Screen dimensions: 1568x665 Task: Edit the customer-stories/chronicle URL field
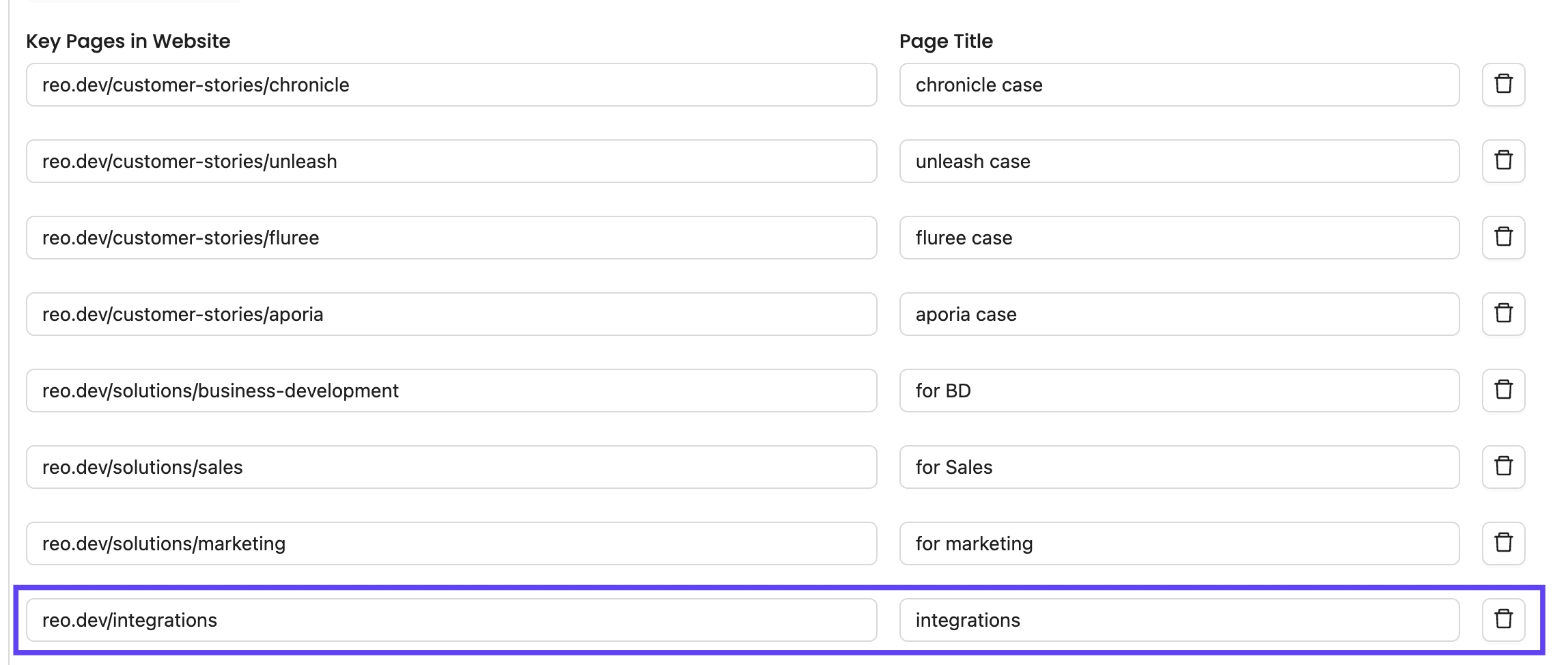(x=451, y=85)
